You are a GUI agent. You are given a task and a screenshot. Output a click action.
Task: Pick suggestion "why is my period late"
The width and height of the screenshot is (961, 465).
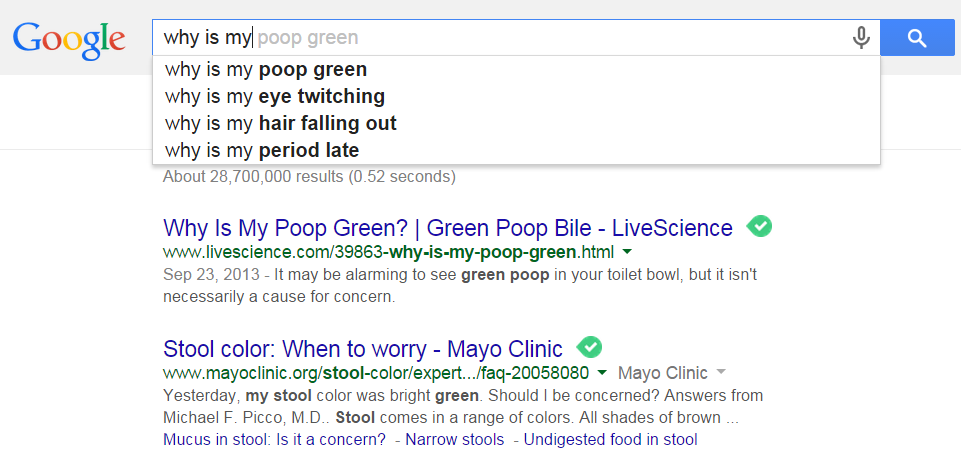[x=262, y=151]
